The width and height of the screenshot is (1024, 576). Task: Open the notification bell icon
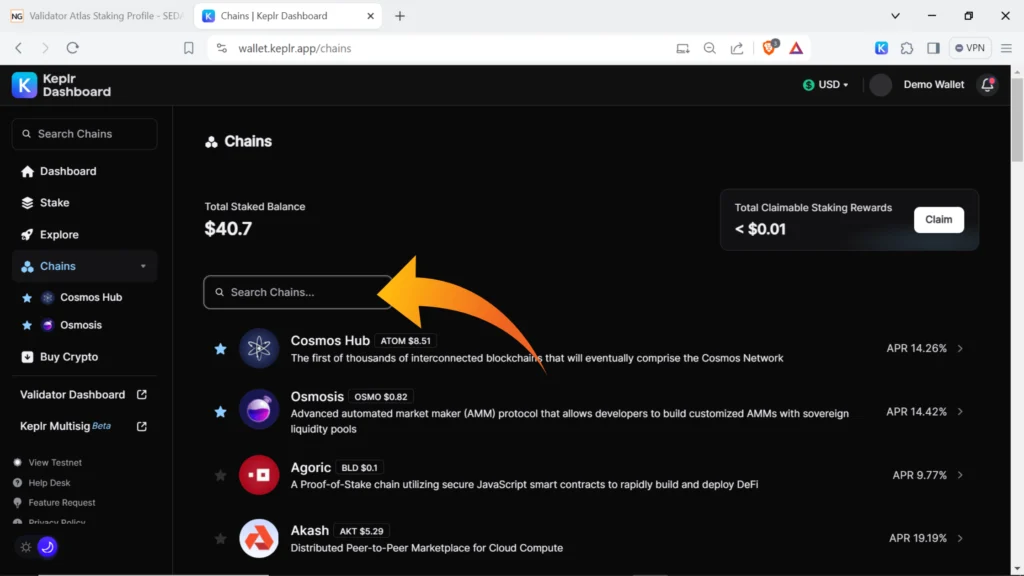pos(987,85)
